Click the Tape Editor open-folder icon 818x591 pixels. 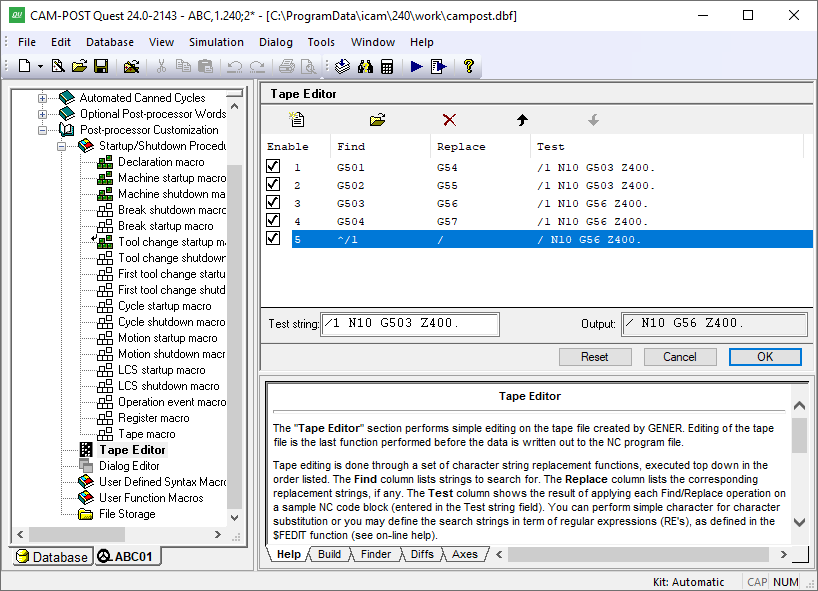(377, 120)
